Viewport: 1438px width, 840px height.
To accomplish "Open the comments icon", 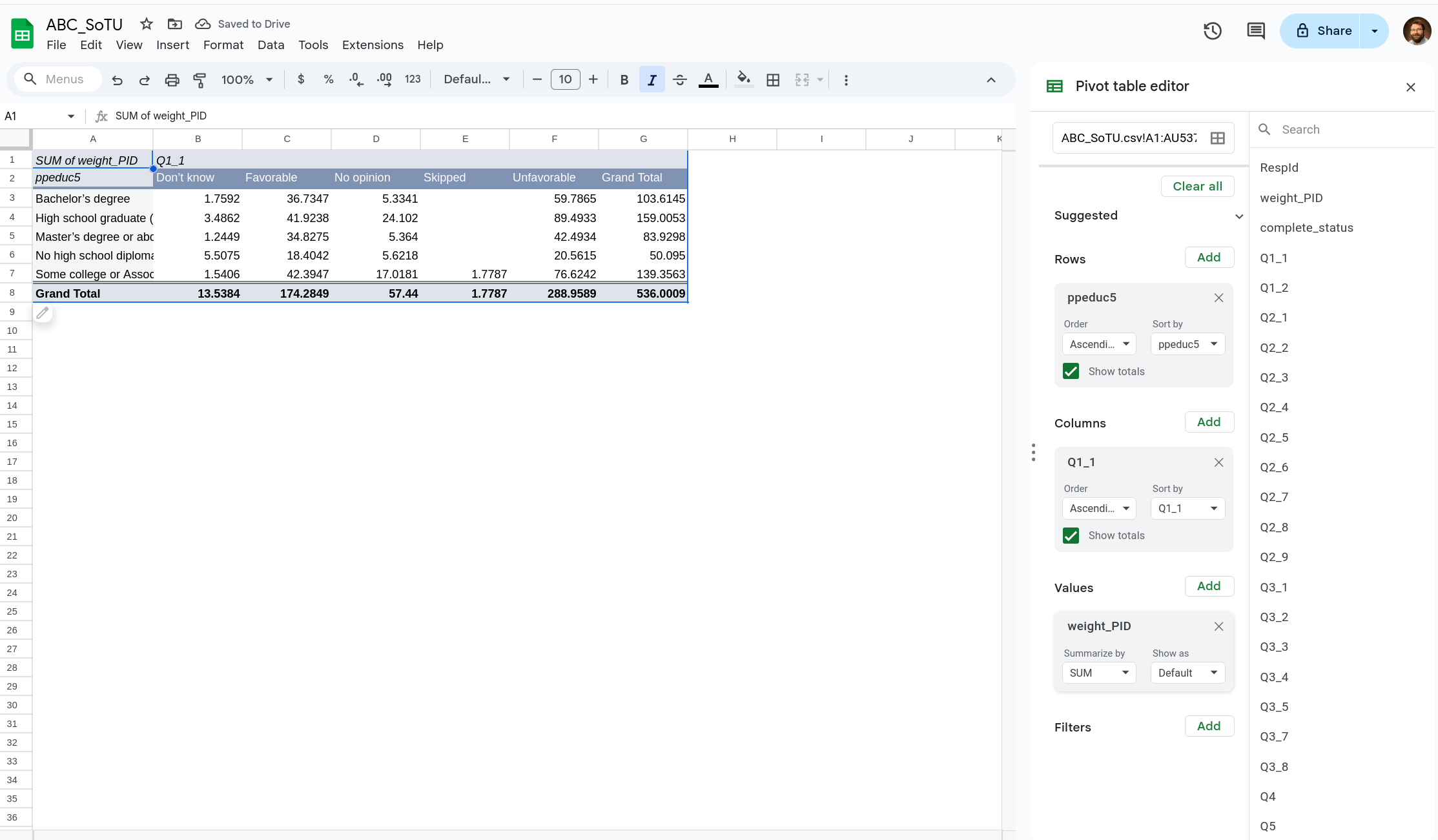I will 1255,30.
